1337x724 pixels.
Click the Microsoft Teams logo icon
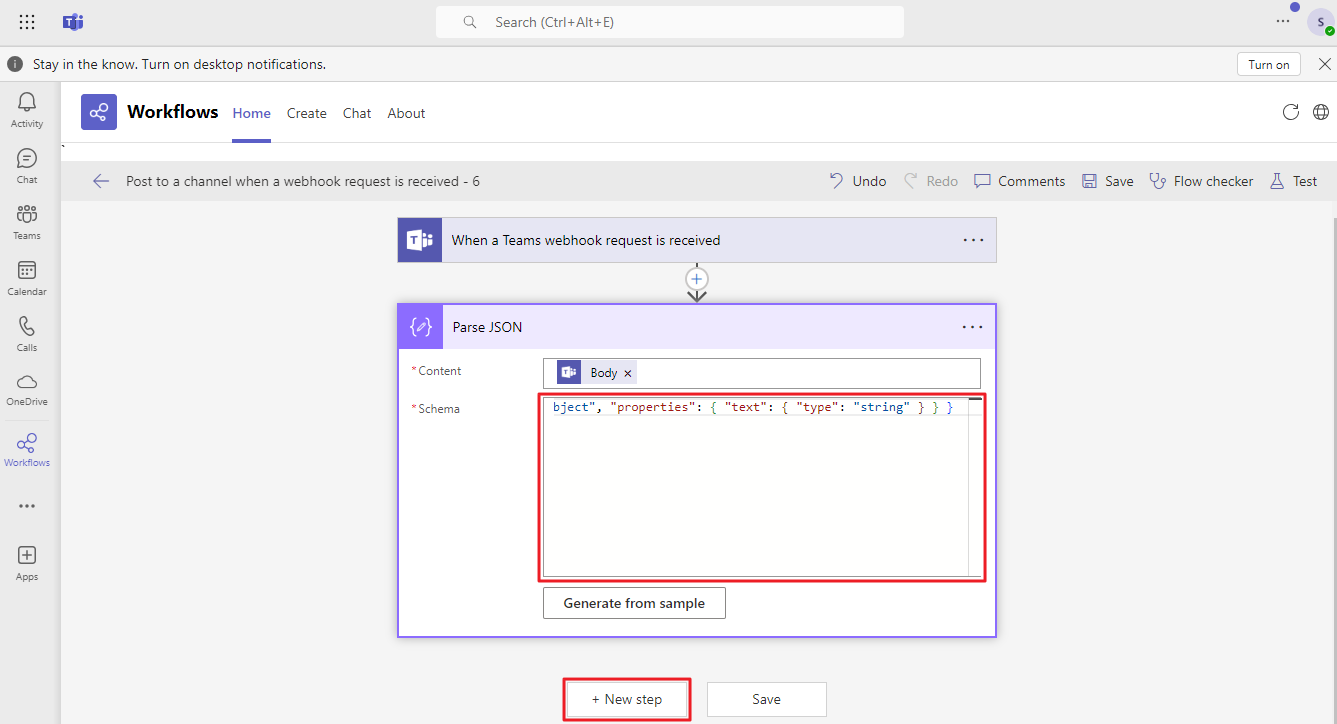click(73, 22)
